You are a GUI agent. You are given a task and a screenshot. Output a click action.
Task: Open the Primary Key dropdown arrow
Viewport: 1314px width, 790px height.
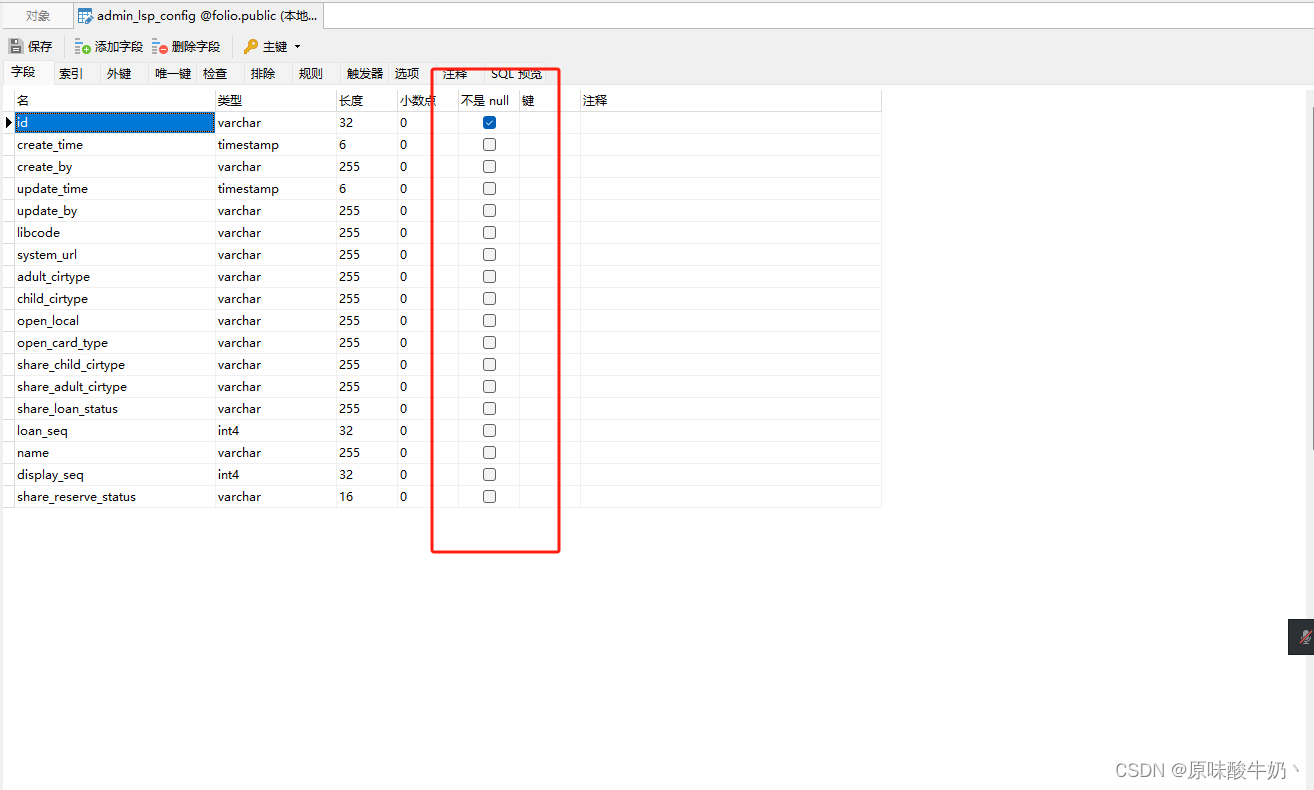point(297,47)
